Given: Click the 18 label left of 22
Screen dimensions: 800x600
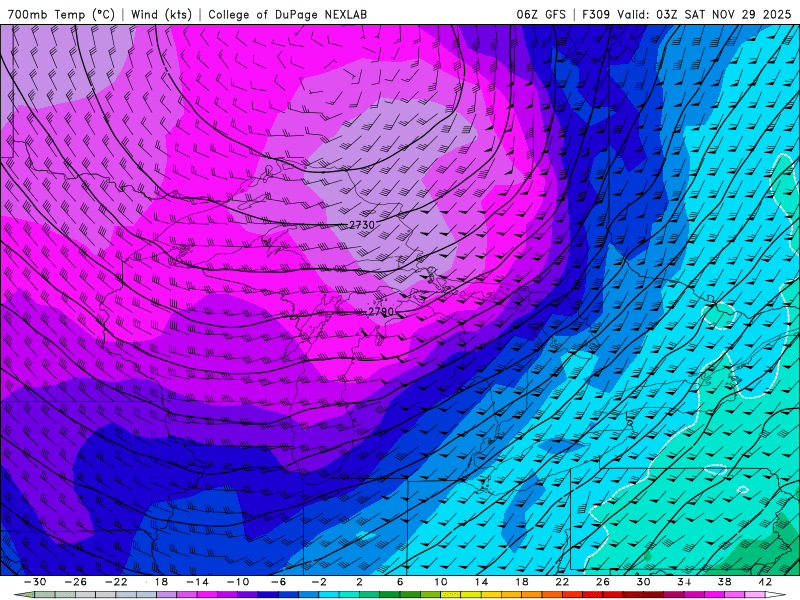Looking at the screenshot, I should tap(521, 582).
